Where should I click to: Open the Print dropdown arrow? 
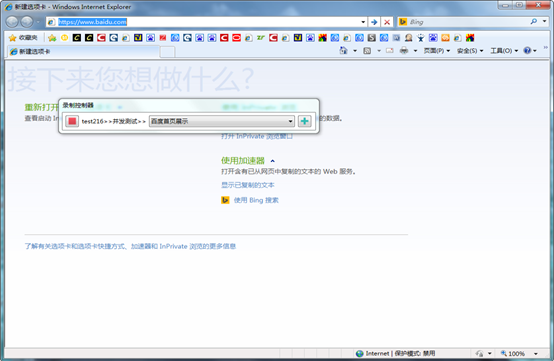[415, 51]
